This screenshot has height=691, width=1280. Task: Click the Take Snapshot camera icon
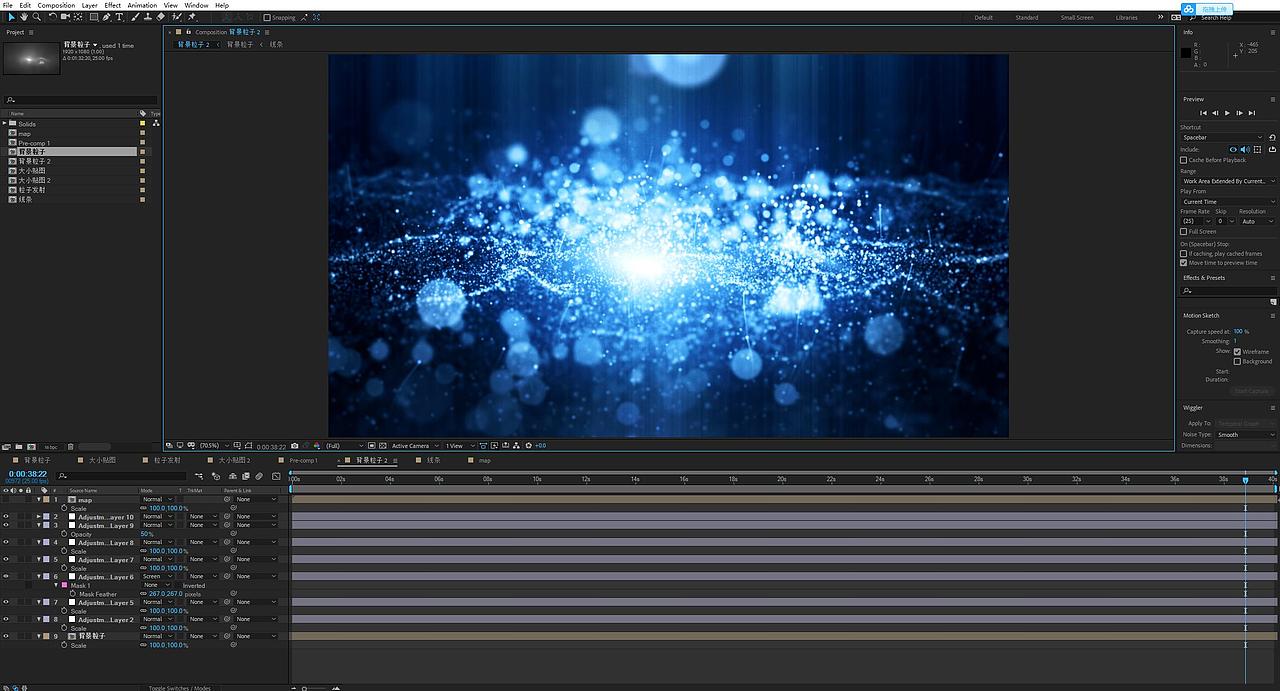point(294,446)
